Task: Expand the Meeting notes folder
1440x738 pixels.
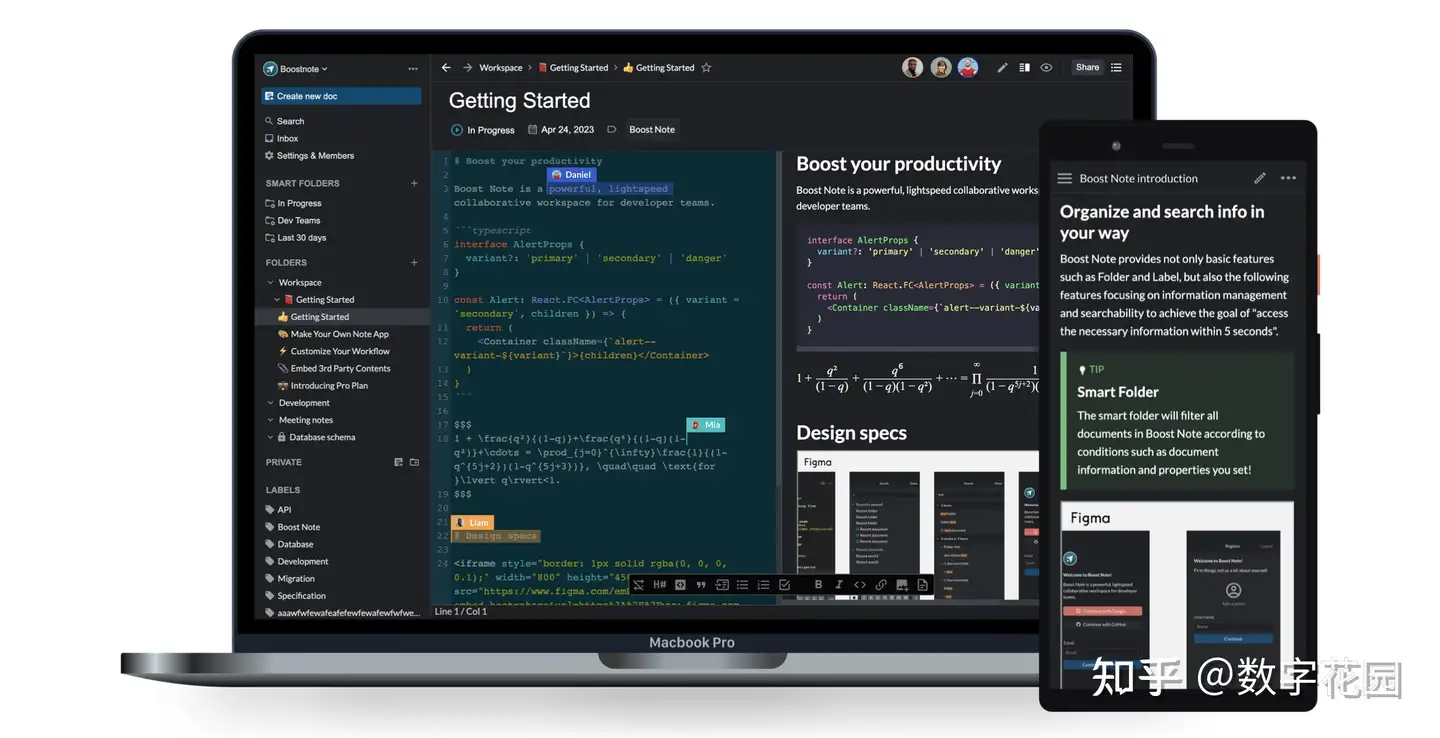Action: (270, 420)
